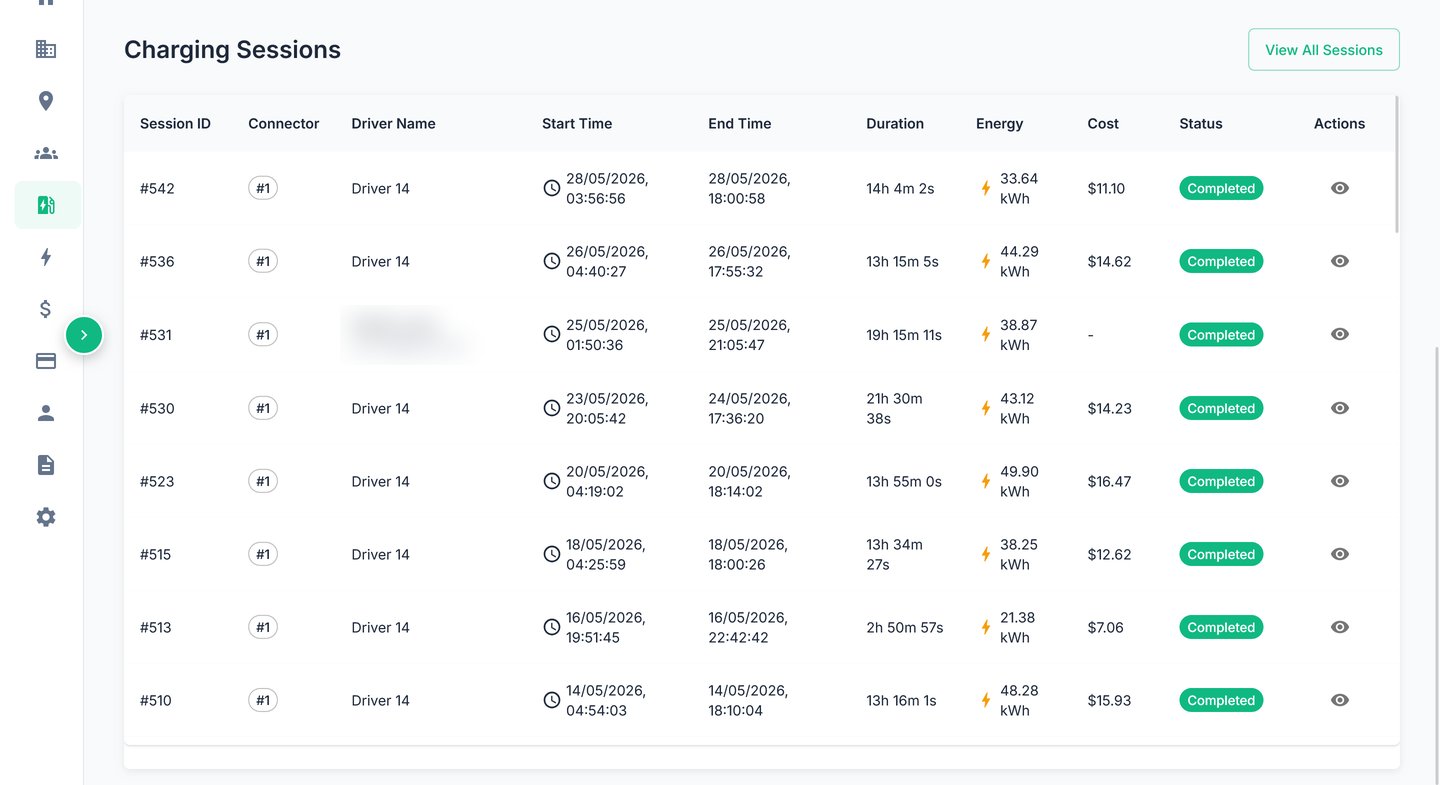The width and height of the screenshot is (1440, 785).
Task: Click connector #1 chip in session #515 row
Action: click(x=263, y=554)
